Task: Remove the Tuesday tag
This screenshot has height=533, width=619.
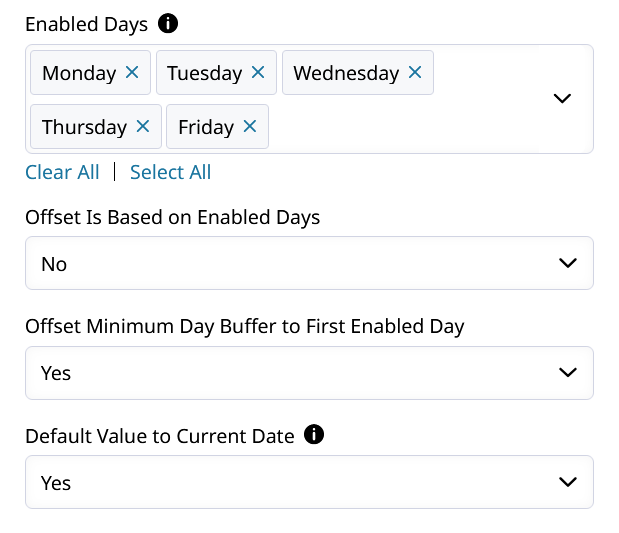Action: [258, 72]
